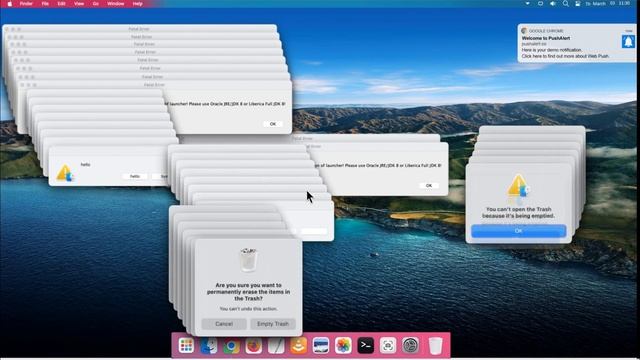The width and height of the screenshot is (640, 360).
Task: Open the Finder menu
Action: pyautogui.click(x=26, y=4)
